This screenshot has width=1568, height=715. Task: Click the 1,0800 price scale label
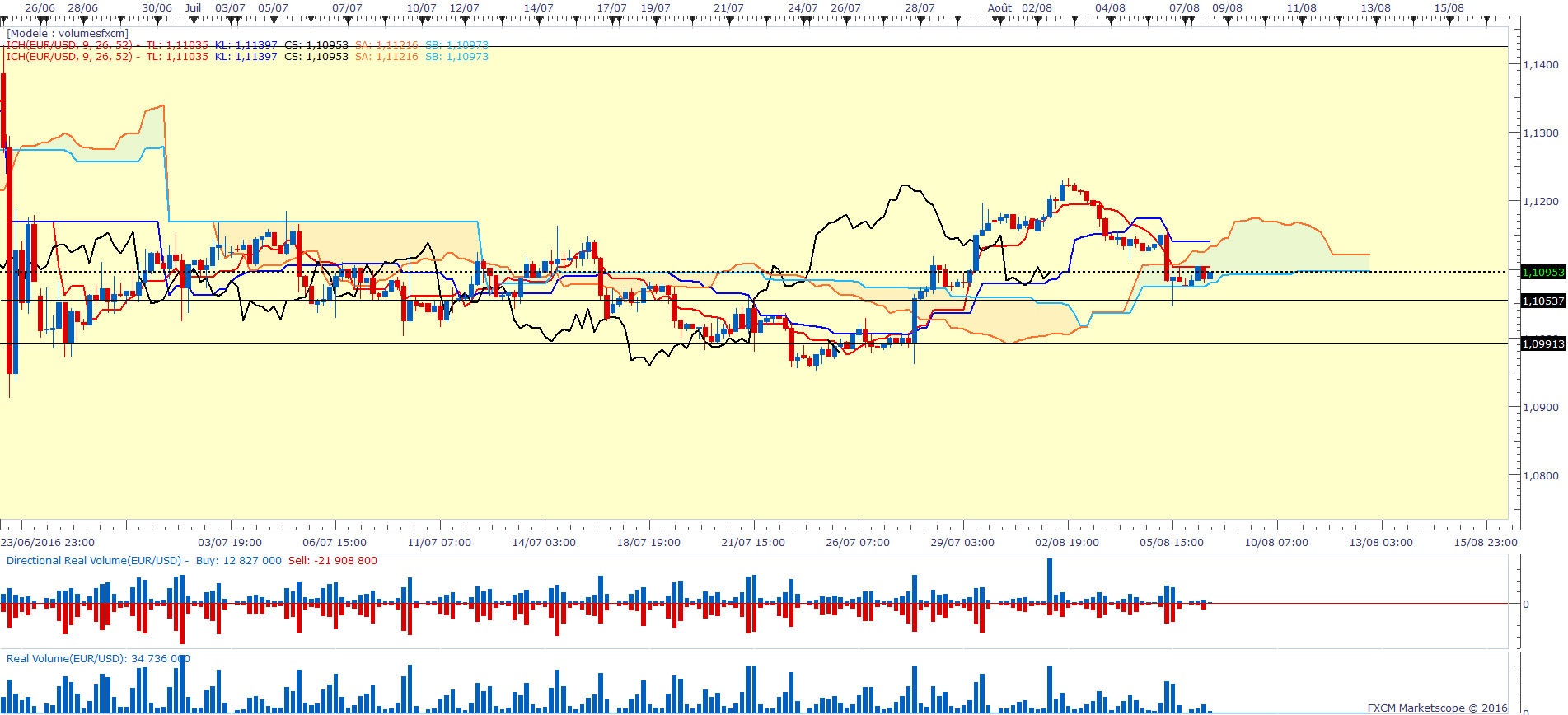pyautogui.click(x=1541, y=476)
